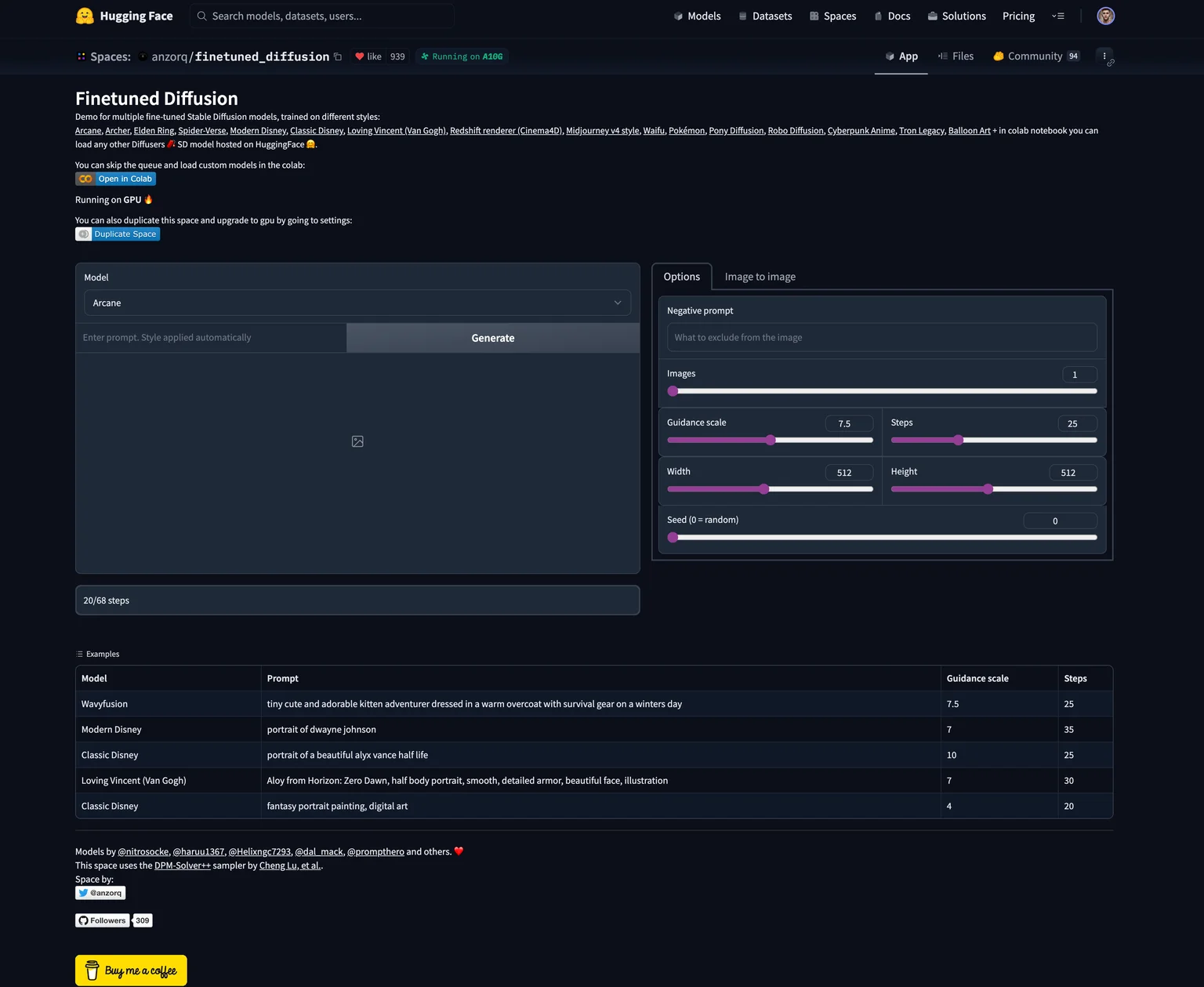Open the @nitrosocke profile link
Screen dimensions: 1204x987
(x=143, y=851)
